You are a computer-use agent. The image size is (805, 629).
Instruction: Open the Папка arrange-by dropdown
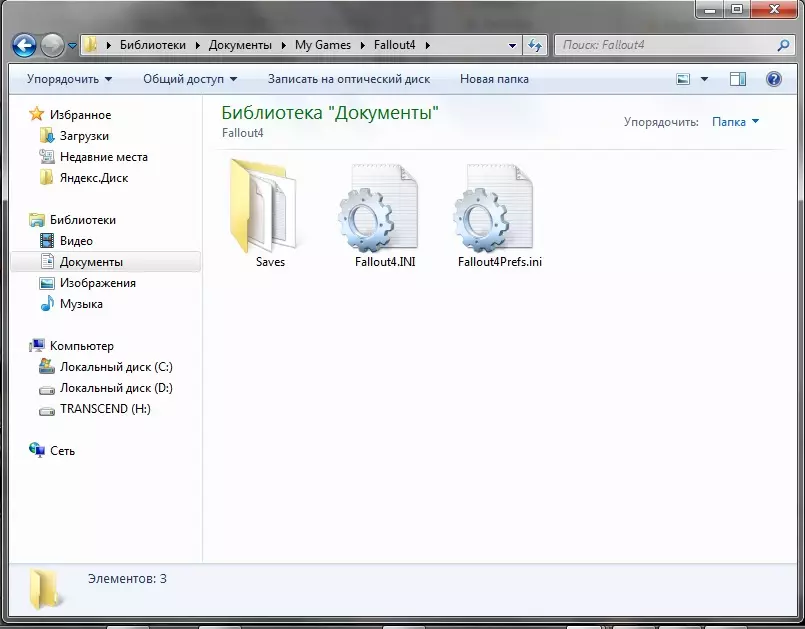pyautogui.click(x=735, y=122)
